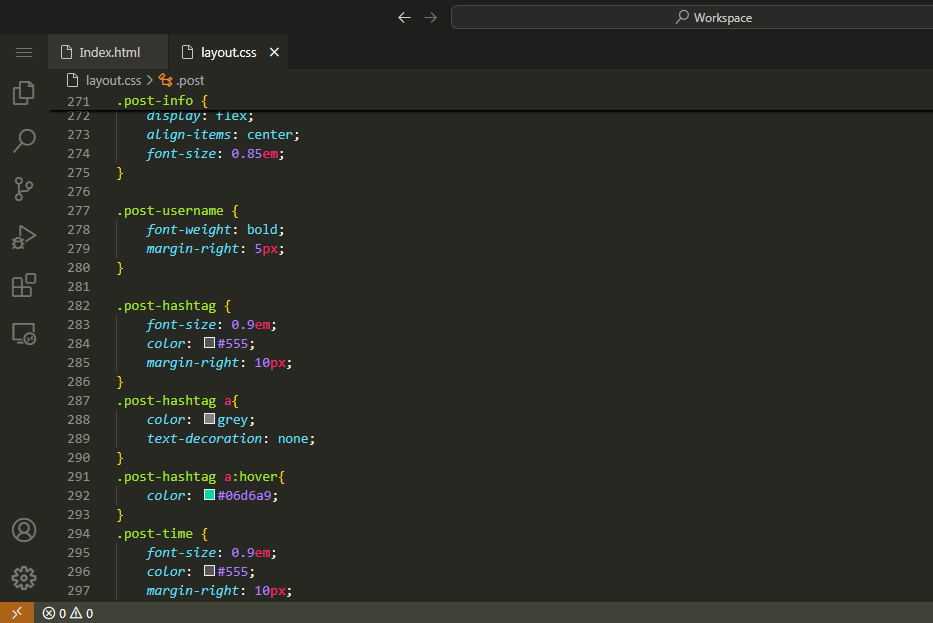Click the Go Back arrow

pyautogui.click(x=404, y=17)
